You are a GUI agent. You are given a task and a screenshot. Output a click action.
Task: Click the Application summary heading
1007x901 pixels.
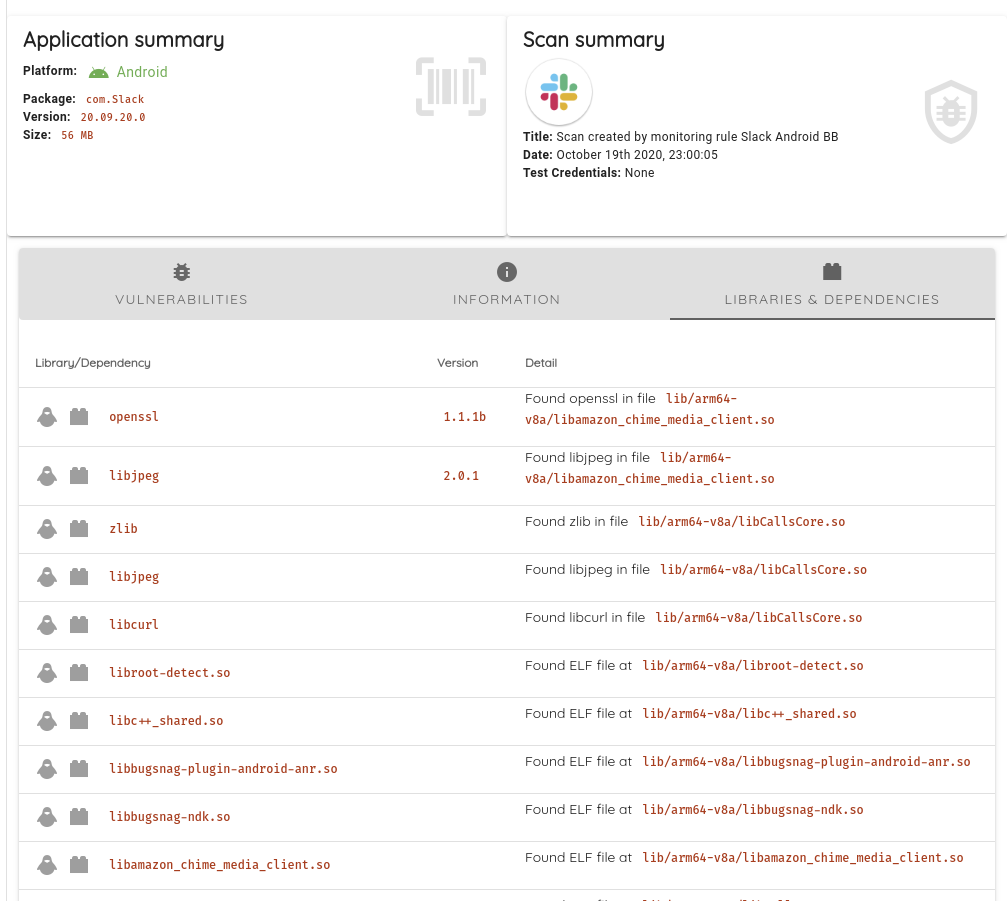pyautogui.click(x=124, y=40)
